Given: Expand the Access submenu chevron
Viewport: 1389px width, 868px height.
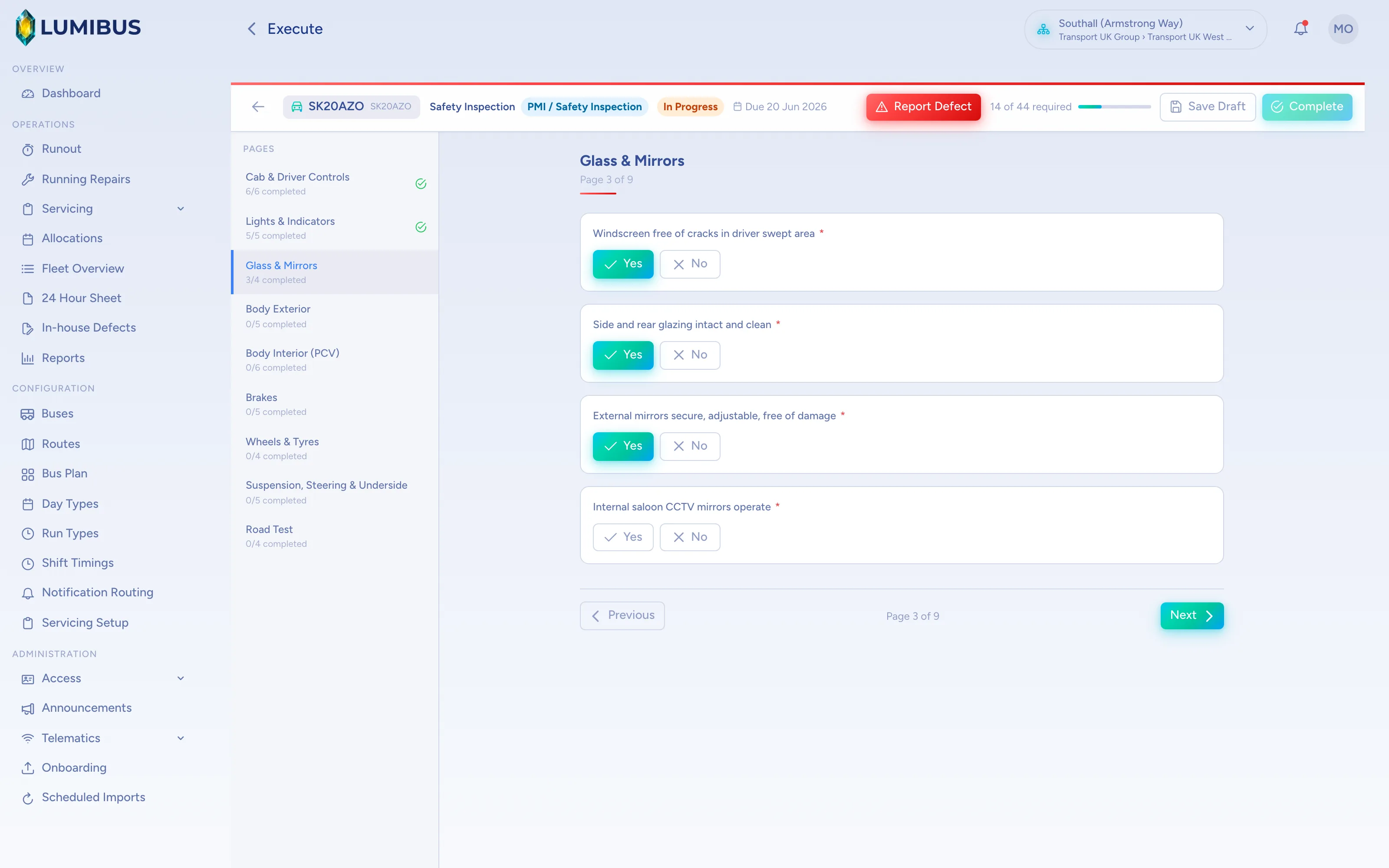Looking at the screenshot, I should click(x=181, y=678).
